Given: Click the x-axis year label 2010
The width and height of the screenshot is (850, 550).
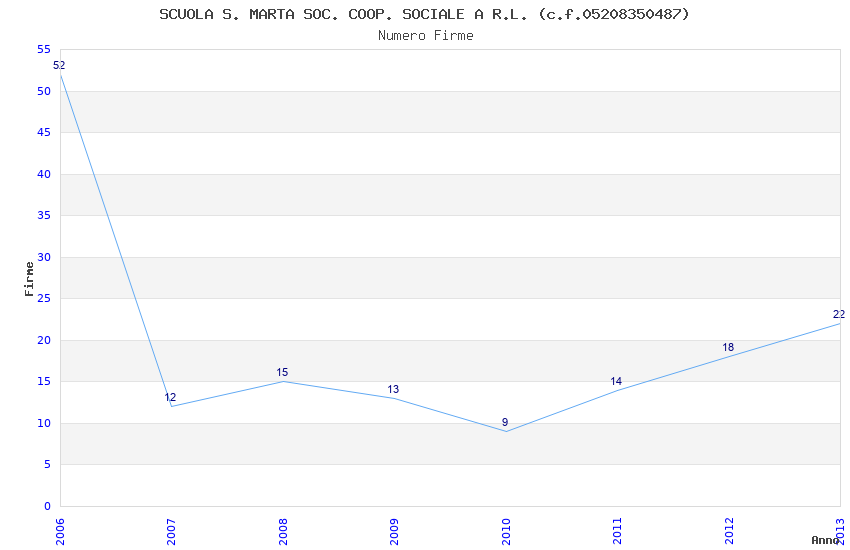Looking at the screenshot, I should click(x=506, y=532).
